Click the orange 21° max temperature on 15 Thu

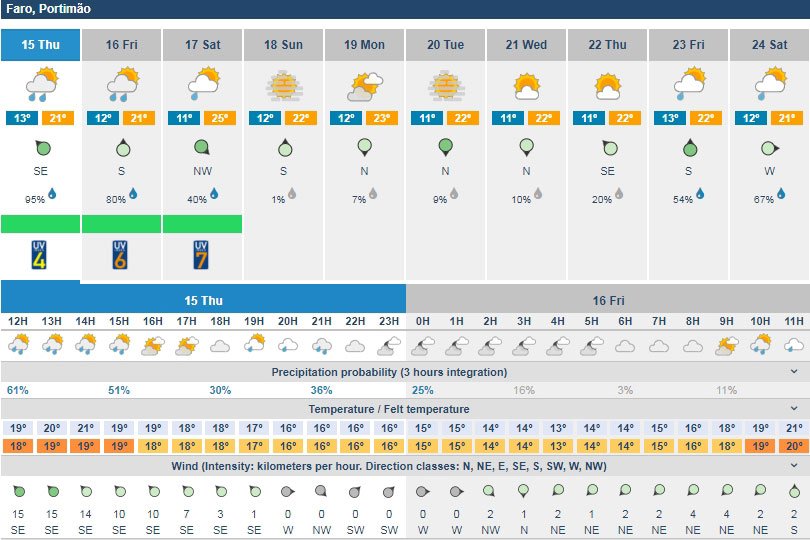click(58, 118)
